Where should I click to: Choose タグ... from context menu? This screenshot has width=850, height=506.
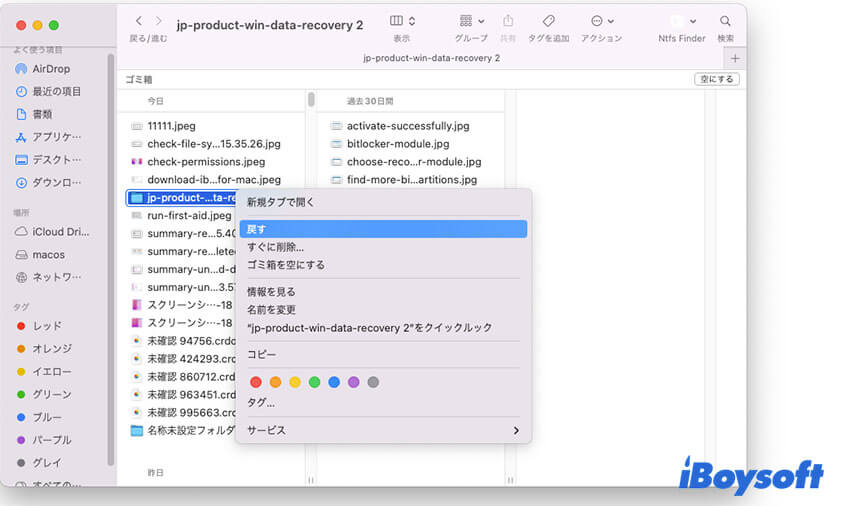click(383, 402)
